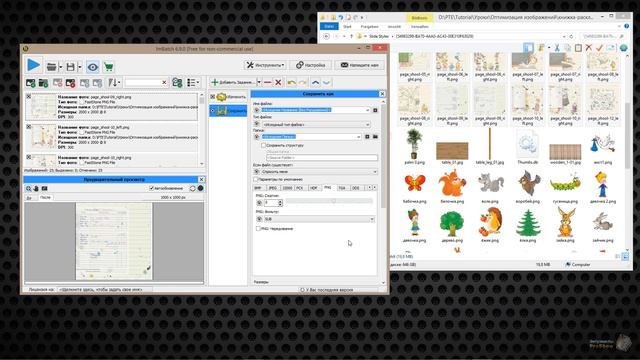Viewport: 640px width, 360px height.
Task: Open the sort order dropdown icon
Action: point(114,83)
